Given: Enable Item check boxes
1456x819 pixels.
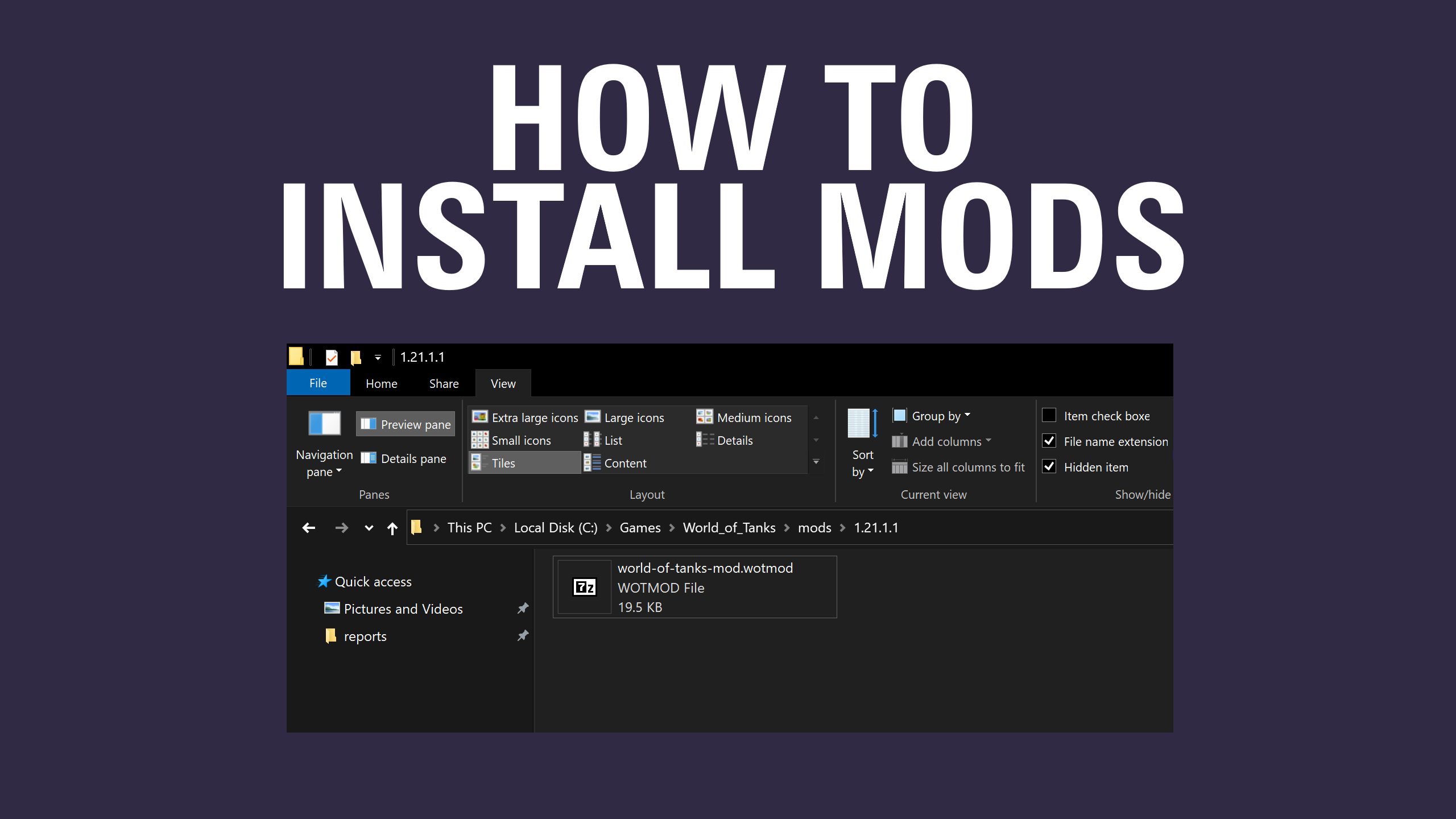Looking at the screenshot, I should point(1049,415).
